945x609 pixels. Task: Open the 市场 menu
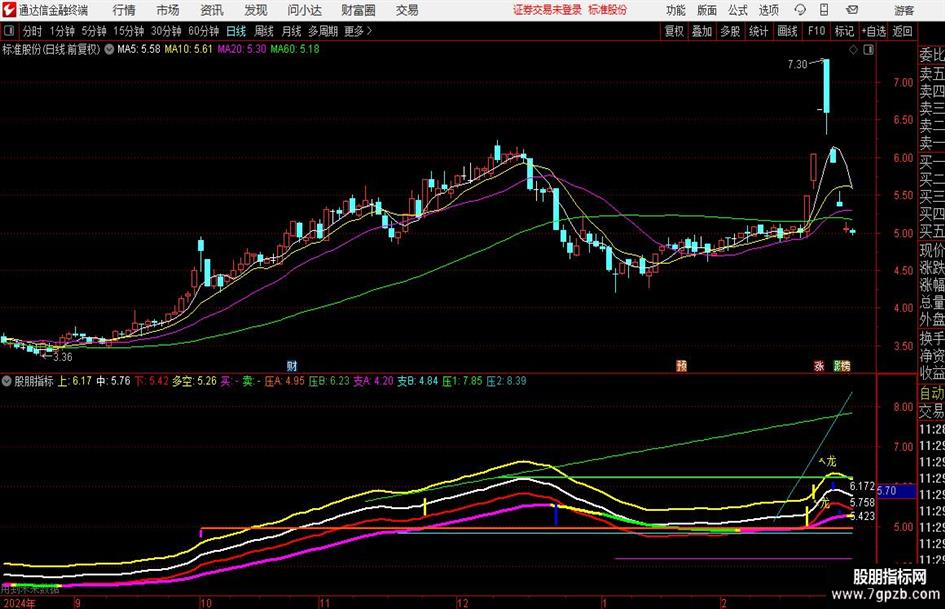coord(168,10)
